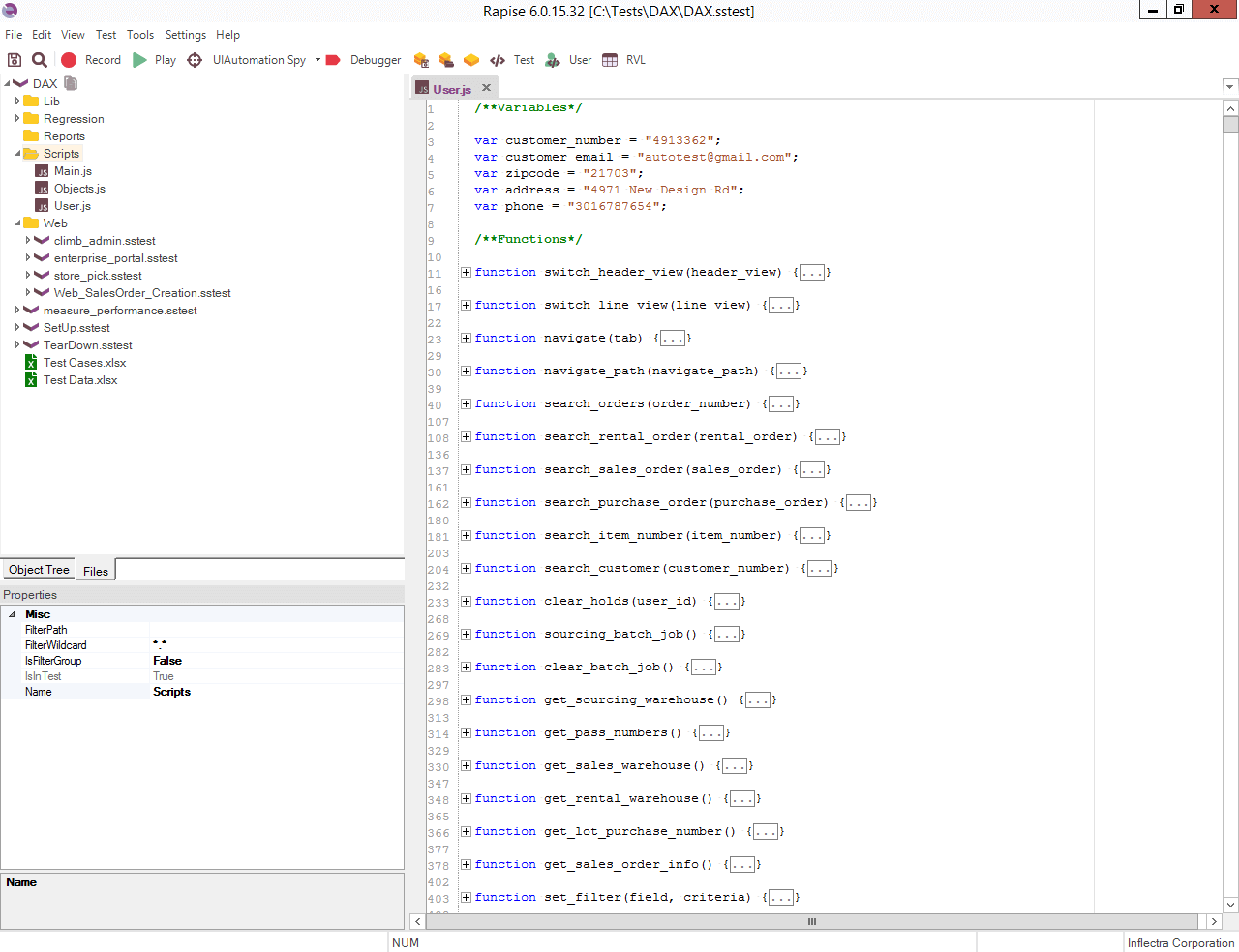Screen dimensions: 1239x952
Task: Click the Test Data.xlsx Excel icon
Action: (31, 380)
